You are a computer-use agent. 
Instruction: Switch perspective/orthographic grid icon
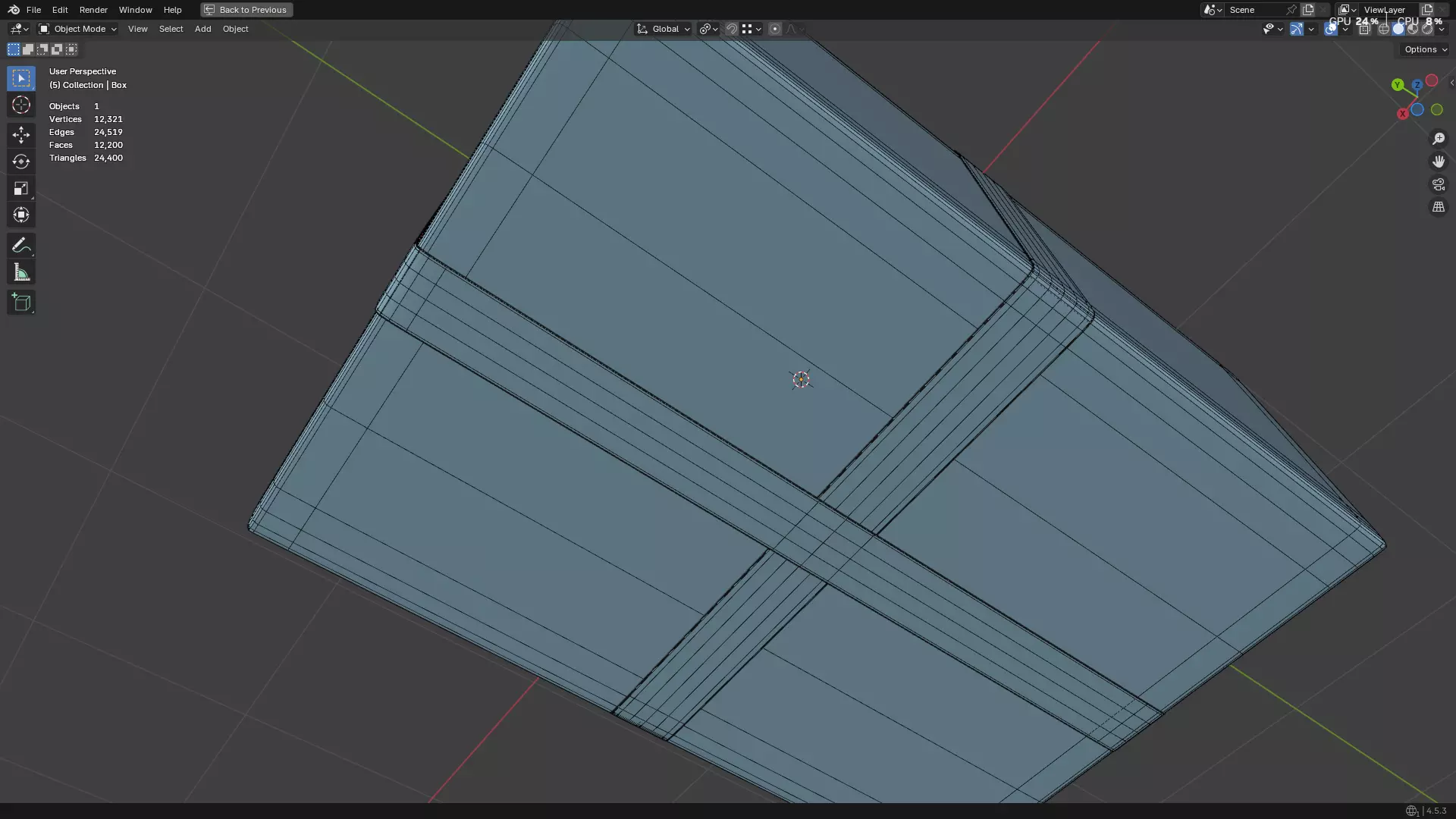(x=1438, y=207)
